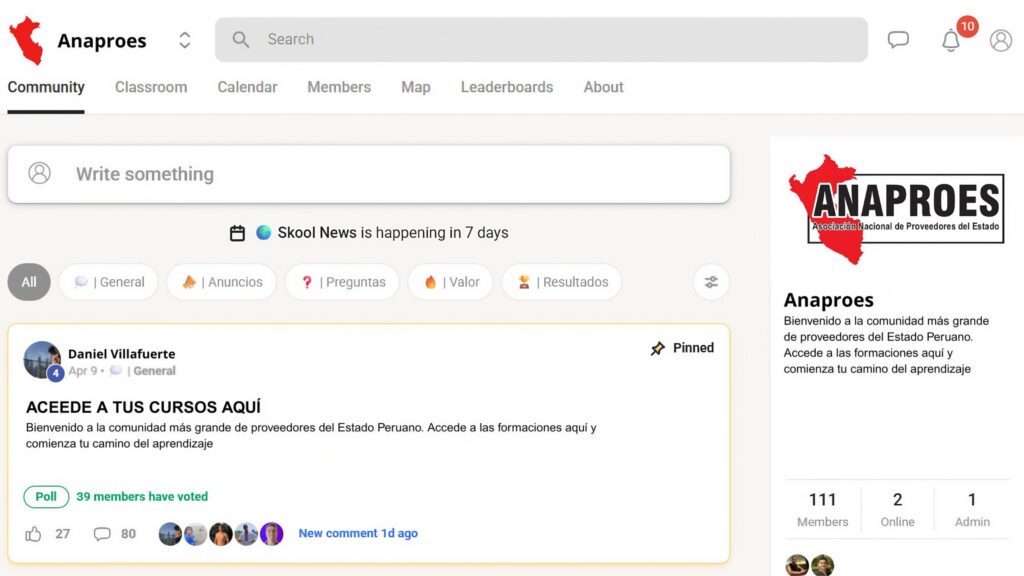Filter posts by Valor category

coord(451,282)
